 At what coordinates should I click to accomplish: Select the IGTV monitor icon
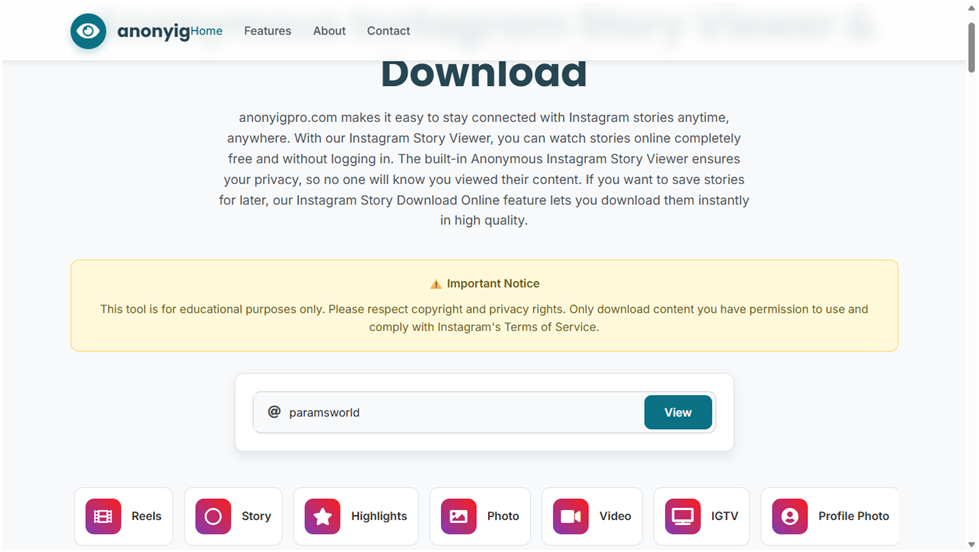[x=682, y=516]
